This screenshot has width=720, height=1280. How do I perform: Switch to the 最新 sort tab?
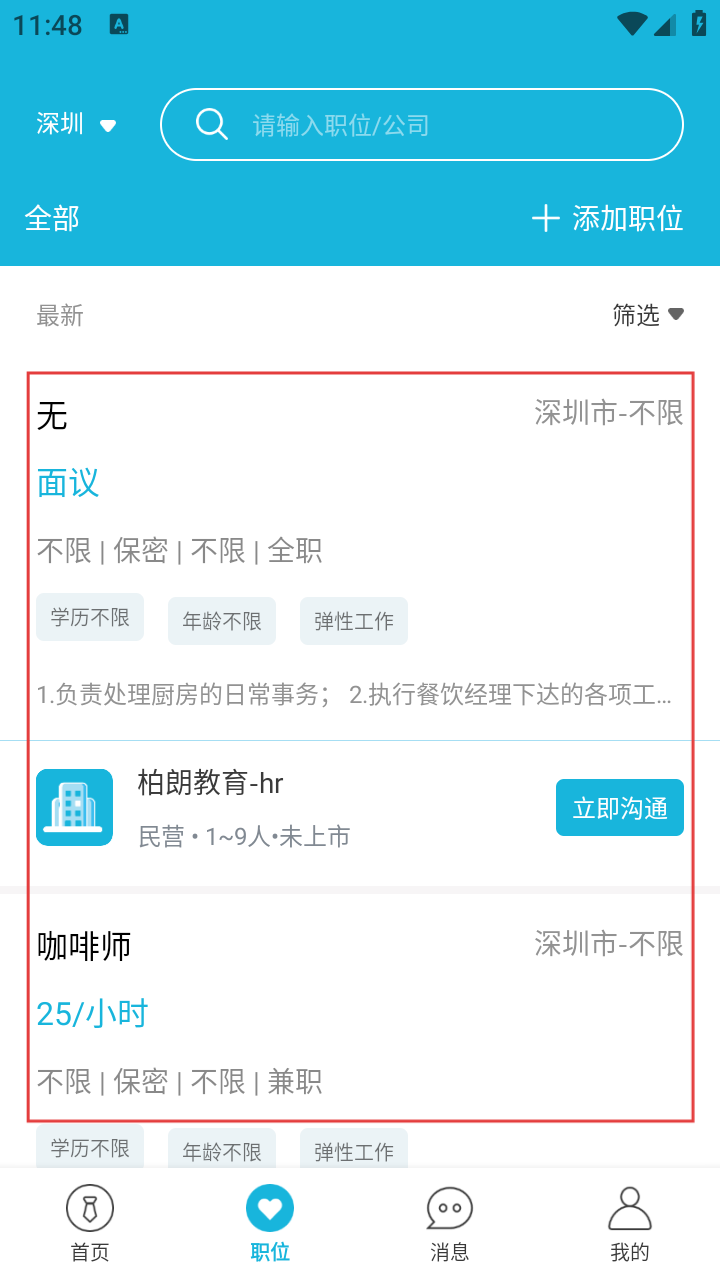tap(60, 316)
